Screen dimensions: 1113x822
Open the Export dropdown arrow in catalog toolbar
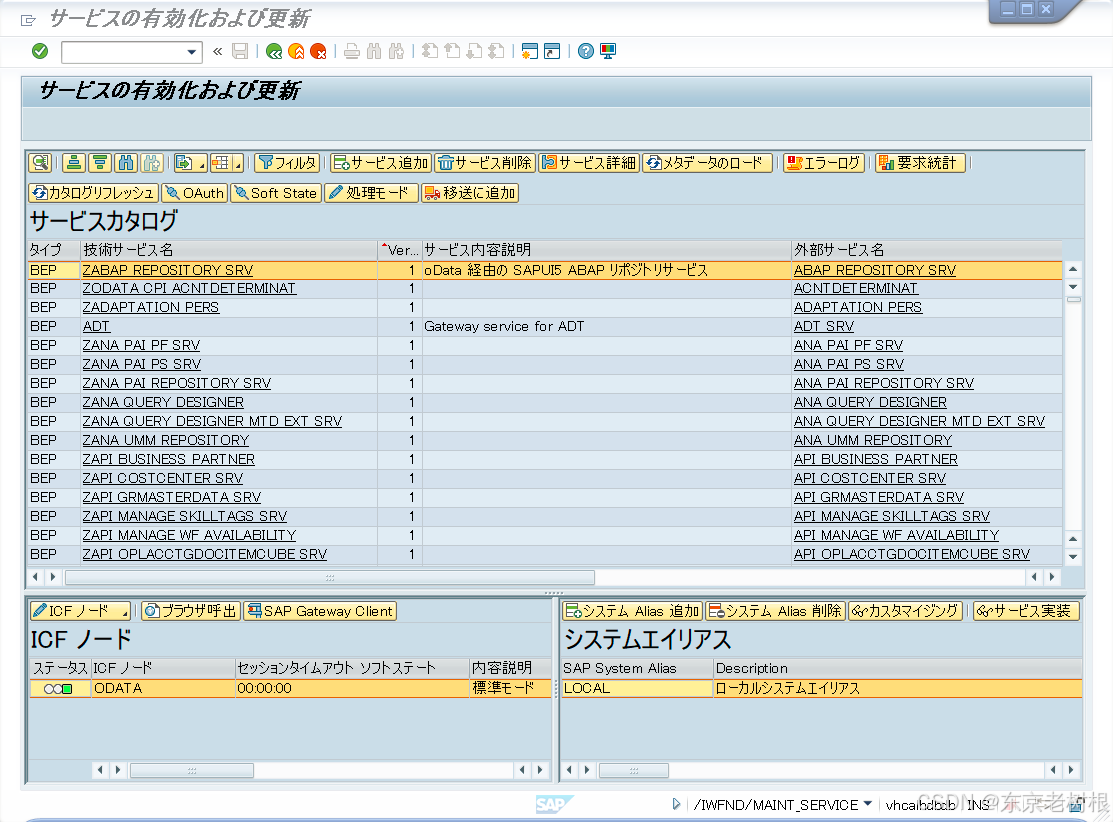[202, 165]
